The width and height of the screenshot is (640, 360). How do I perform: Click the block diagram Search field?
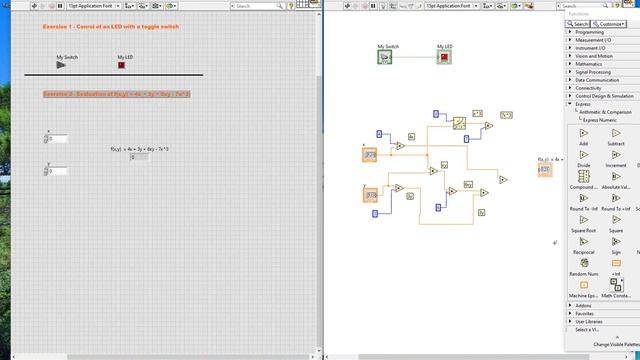click(583, 6)
